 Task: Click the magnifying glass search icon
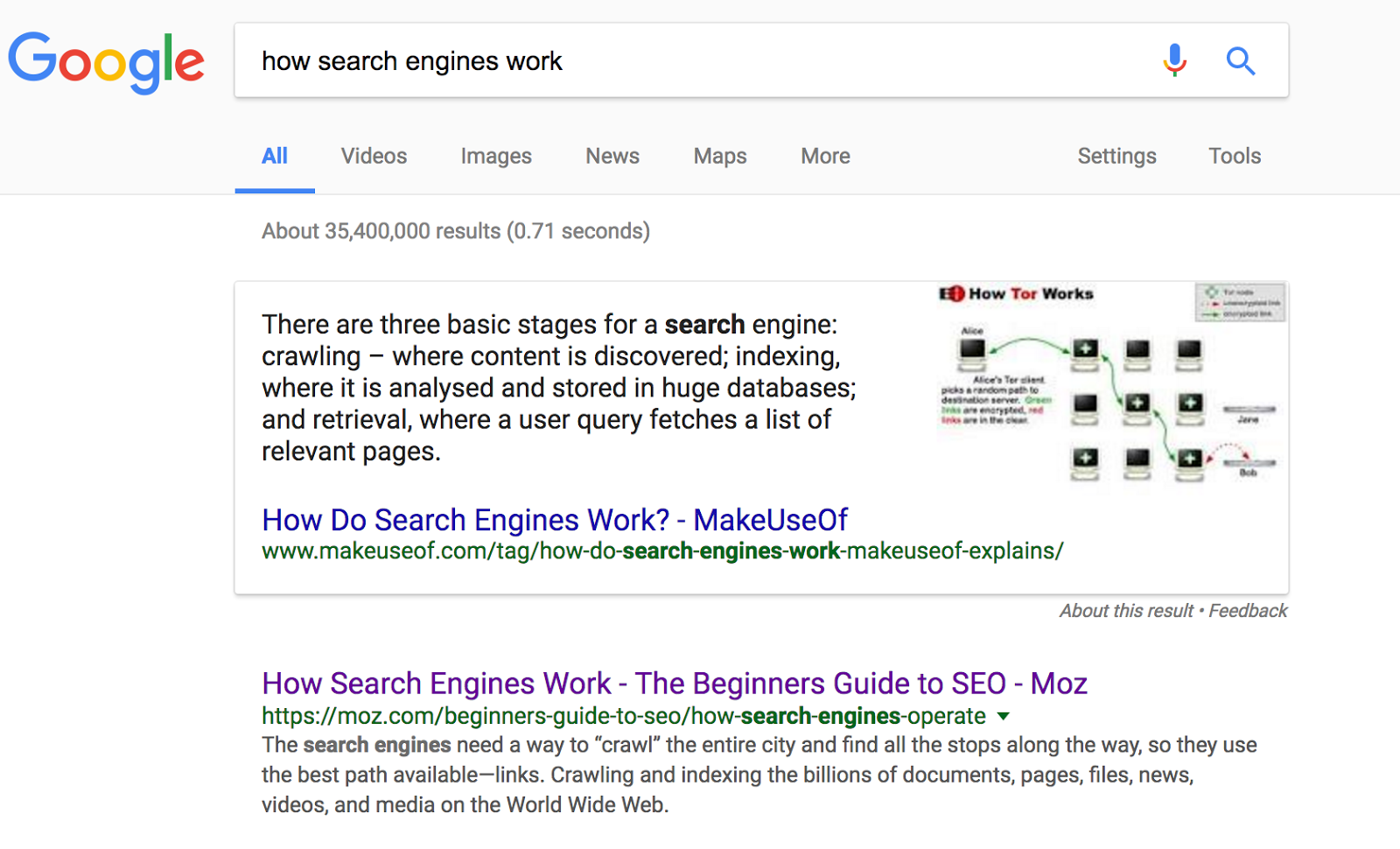pos(1241,60)
